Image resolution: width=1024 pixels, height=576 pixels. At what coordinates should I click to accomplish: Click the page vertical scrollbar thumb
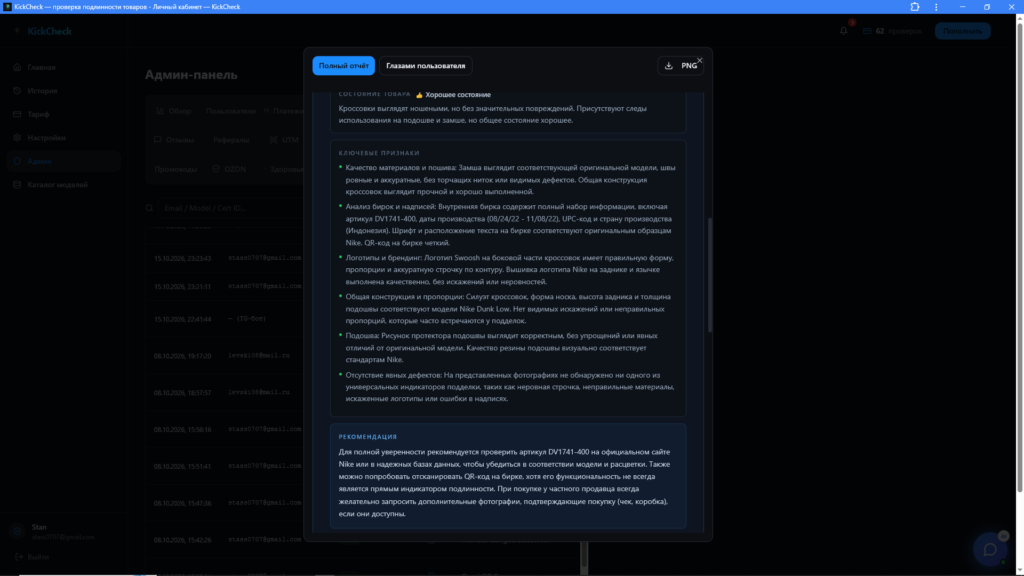pos(1019,258)
